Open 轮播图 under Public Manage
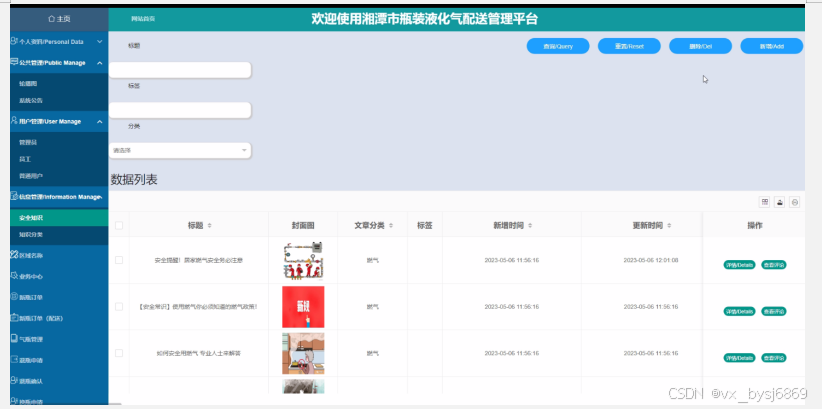Image resolution: width=822 pixels, height=409 pixels. point(59,83)
